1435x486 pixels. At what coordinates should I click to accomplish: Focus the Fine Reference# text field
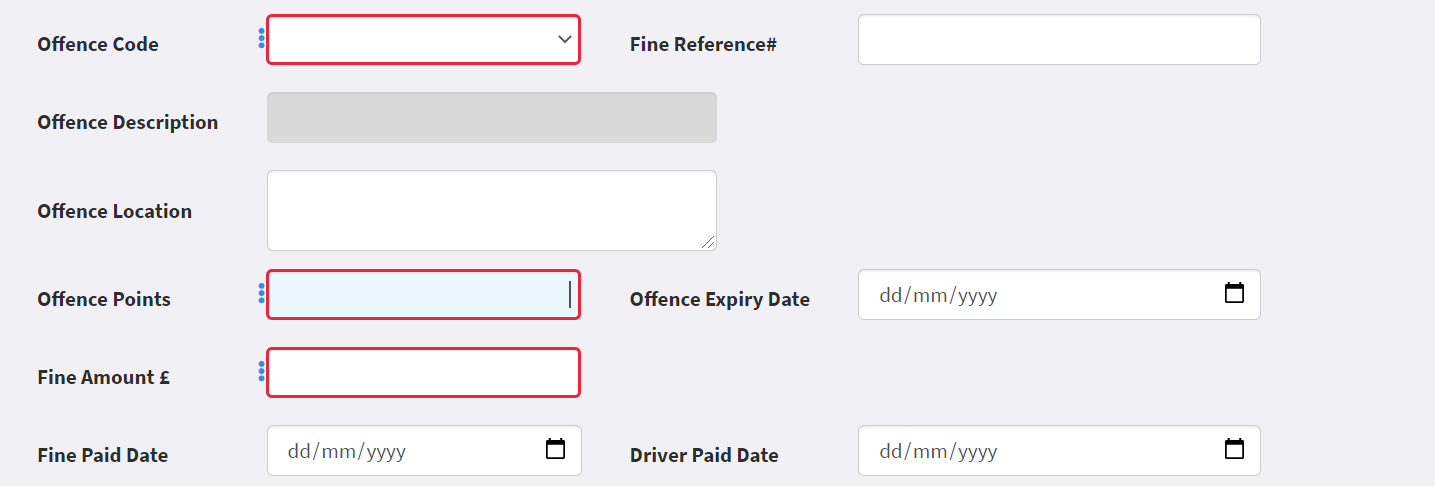[x=1059, y=40]
